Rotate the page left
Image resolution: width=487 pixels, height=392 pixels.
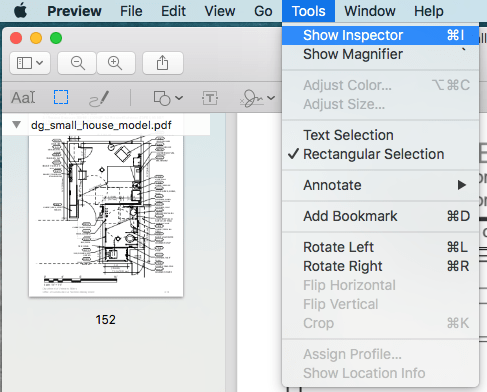click(x=380, y=247)
